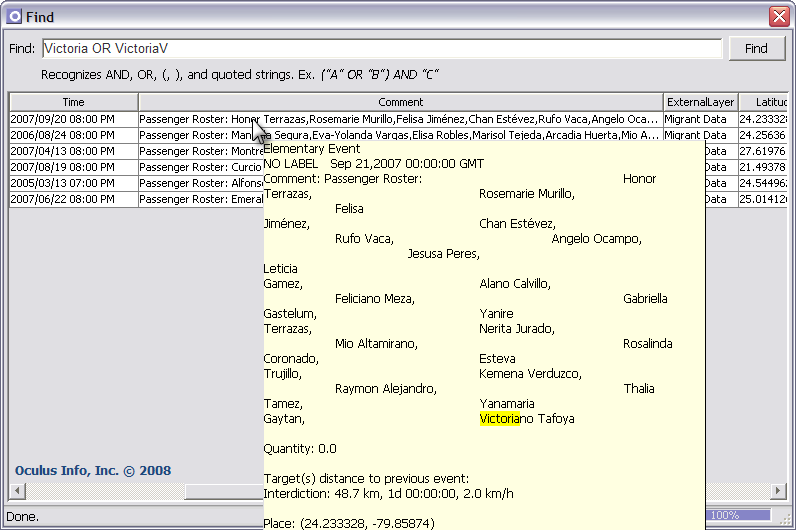Click the 'Done.' status bar message
Screen dimensions: 796x530
pyautogui.click(x=22, y=517)
